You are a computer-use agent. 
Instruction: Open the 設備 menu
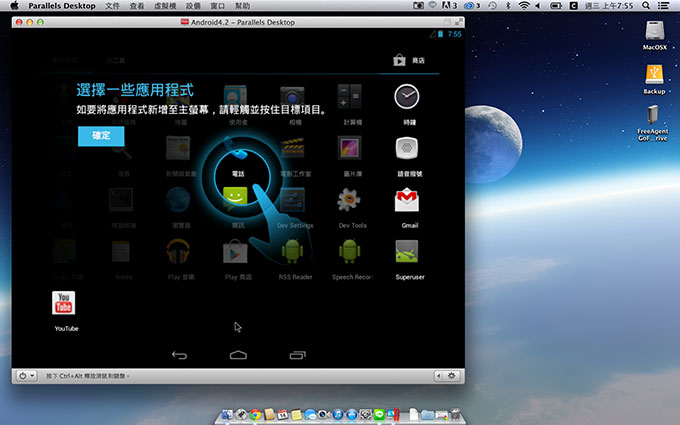[193, 6]
